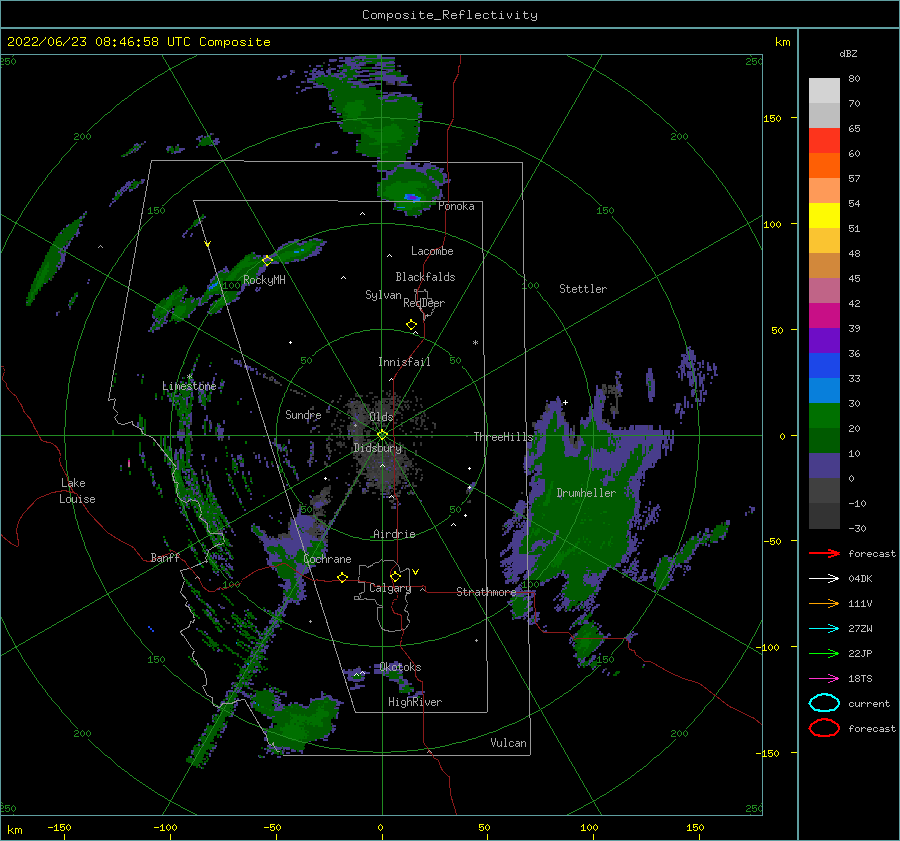Click the 'current' legend label text
Screen dimensions: 900x841
[869, 703]
